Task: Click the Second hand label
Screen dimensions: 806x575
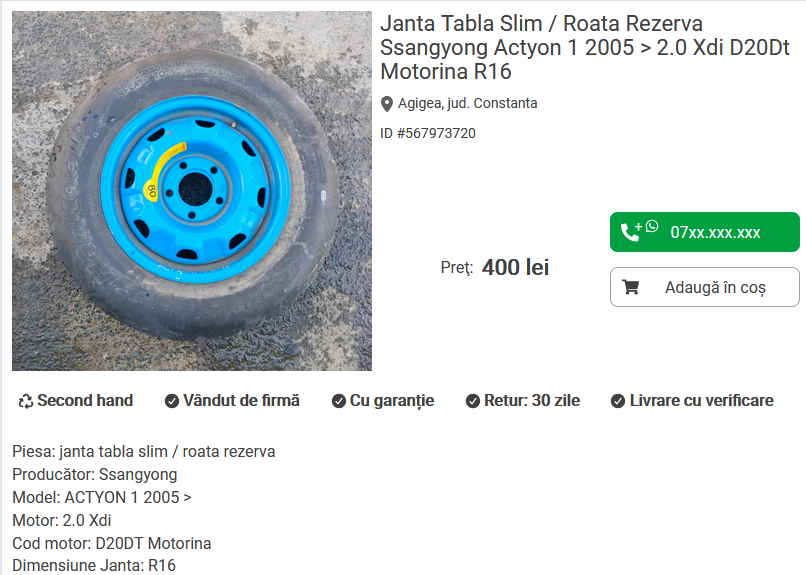Action: click(85, 400)
